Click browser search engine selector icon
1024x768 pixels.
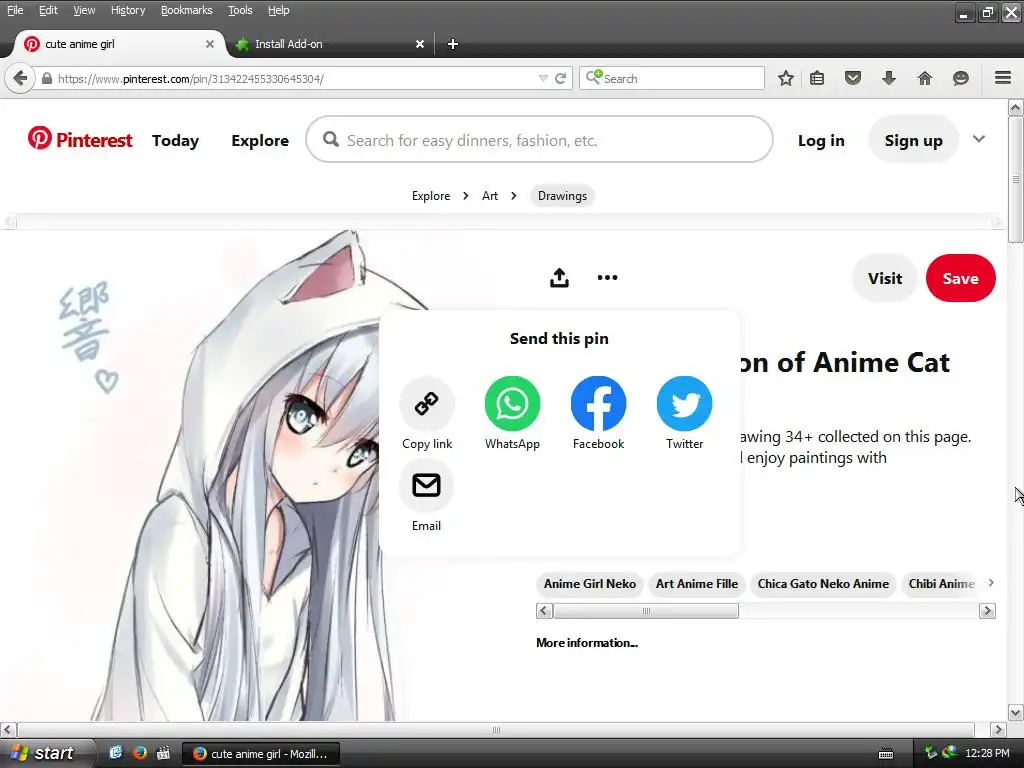tap(593, 78)
